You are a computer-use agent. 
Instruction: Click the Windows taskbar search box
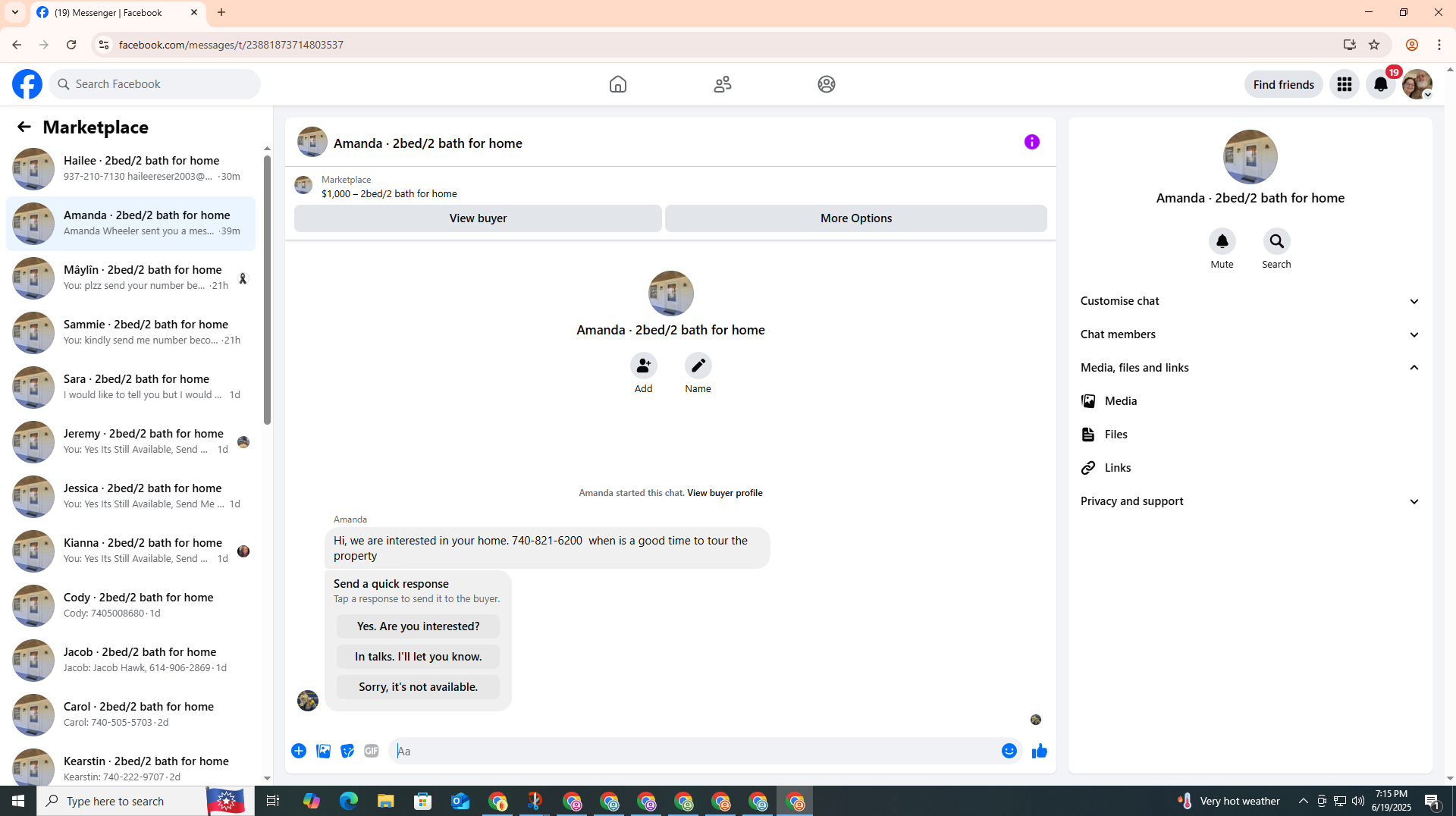[146, 801]
